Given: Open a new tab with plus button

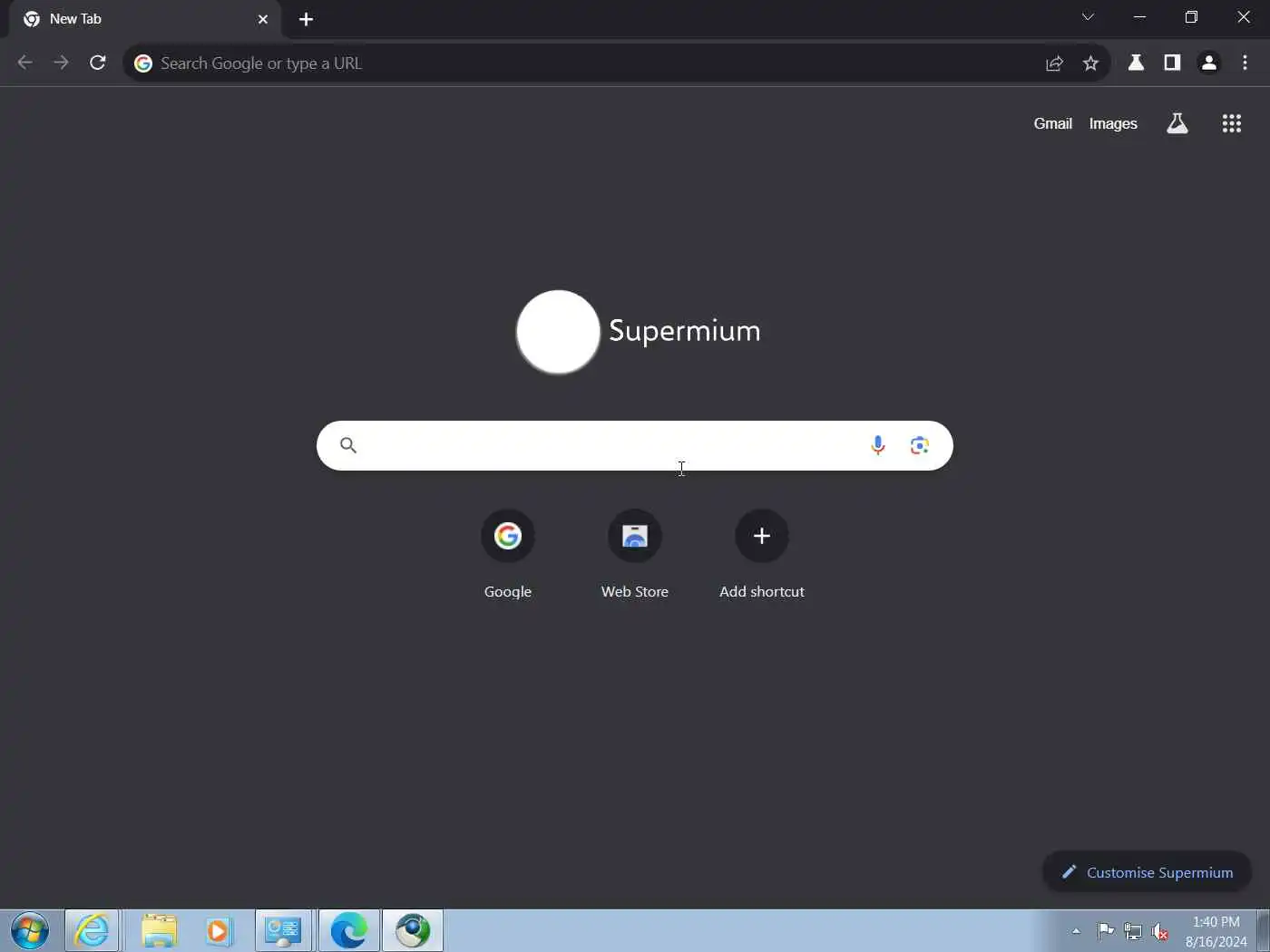Looking at the screenshot, I should [x=306, y=19].
